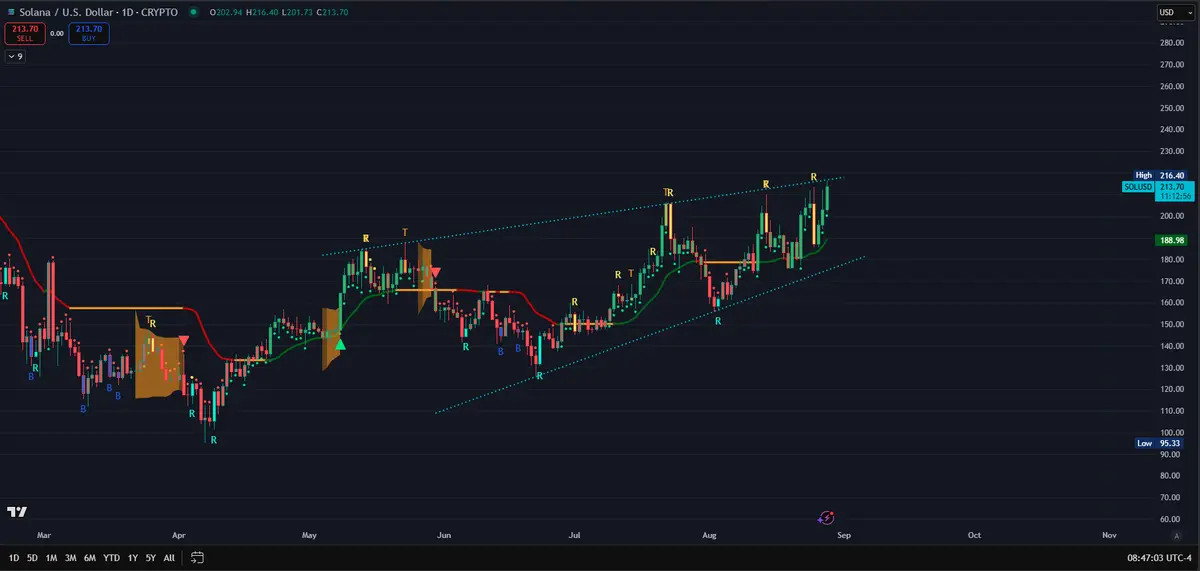Click the red down-triangle signal near April
This screenshot has width=1200, height=571.
(x=183, y=342)
